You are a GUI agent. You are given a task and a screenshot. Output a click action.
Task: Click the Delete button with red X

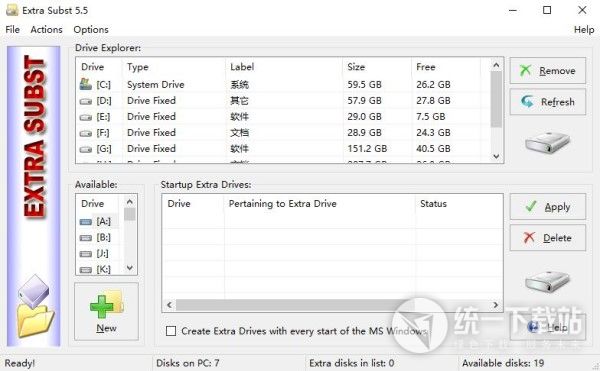(548, 238)
